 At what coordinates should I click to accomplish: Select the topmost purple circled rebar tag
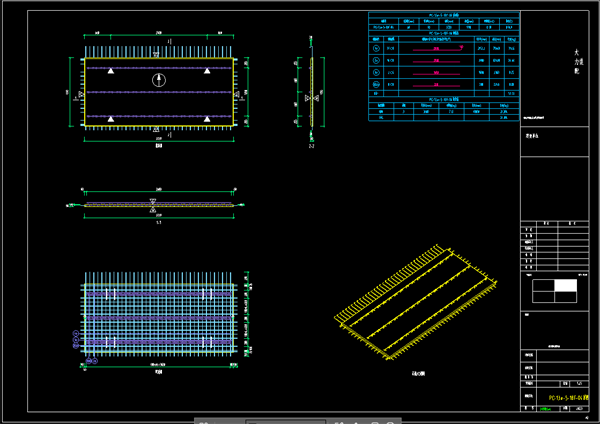click(76, 333)
